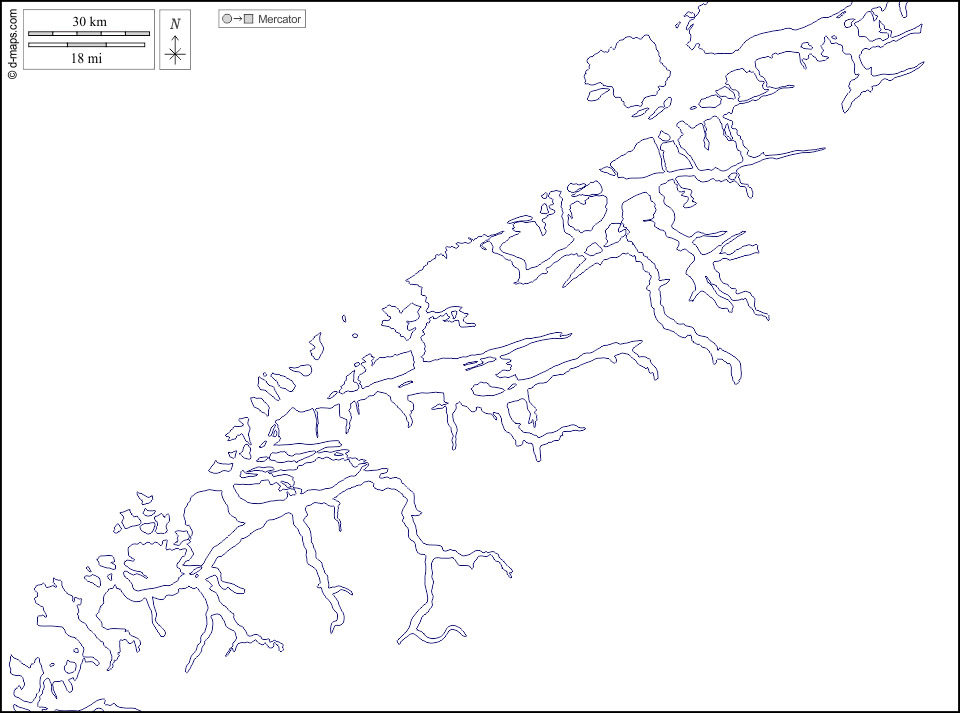Click the letter N above the compass arrow
Image resolution: width=960 pixels, height=713 pixels.
coord(175,23)
